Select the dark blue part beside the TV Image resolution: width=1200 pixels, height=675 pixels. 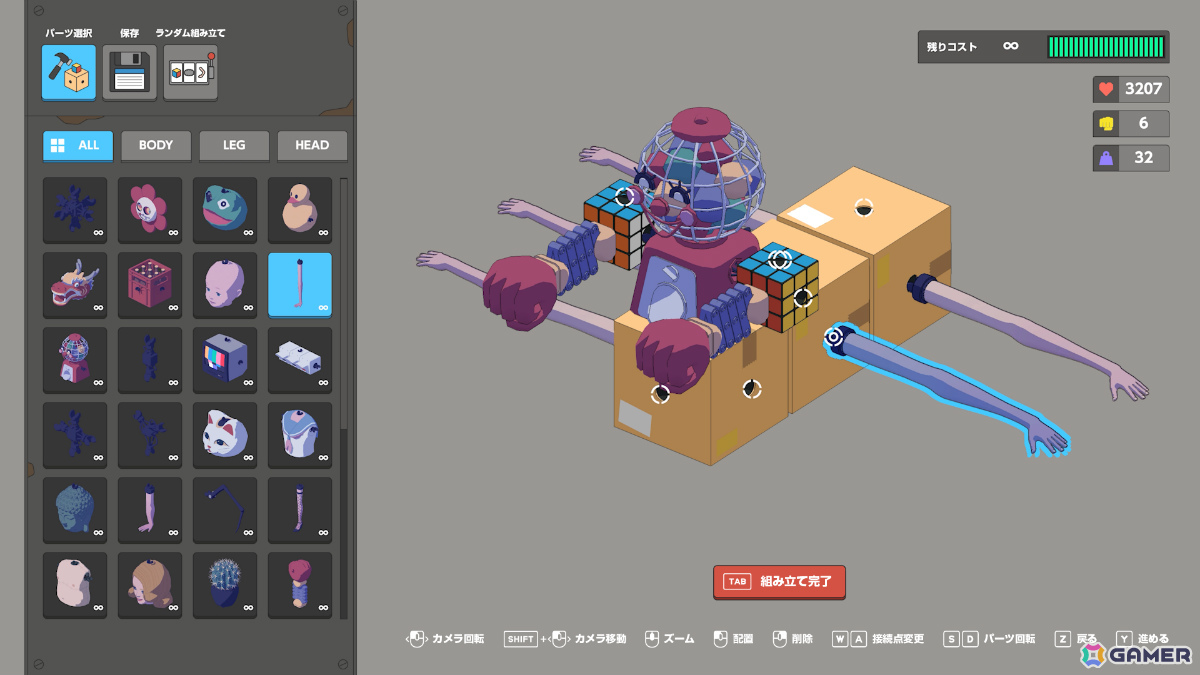150,360
